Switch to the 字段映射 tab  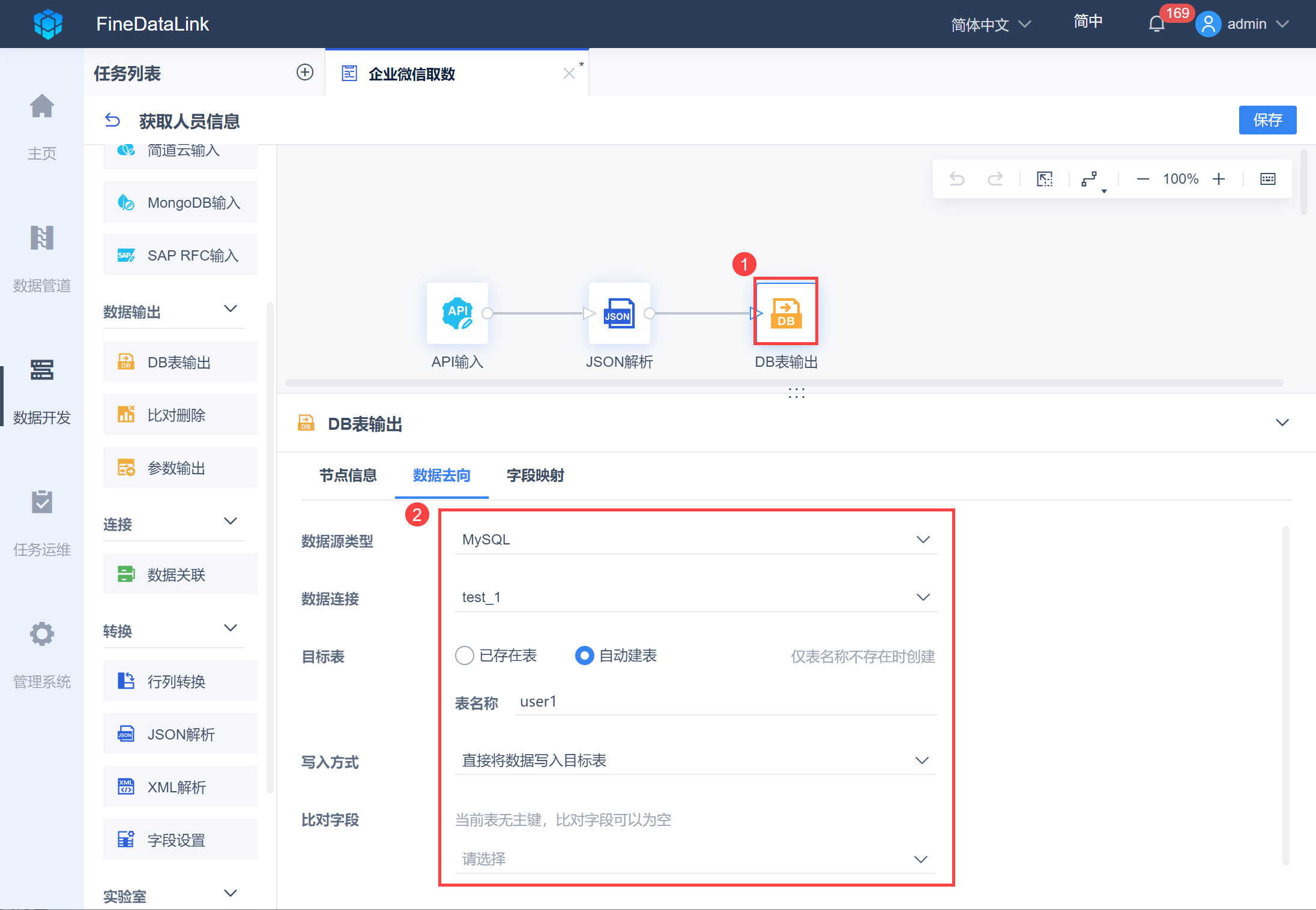click(535, 475)
